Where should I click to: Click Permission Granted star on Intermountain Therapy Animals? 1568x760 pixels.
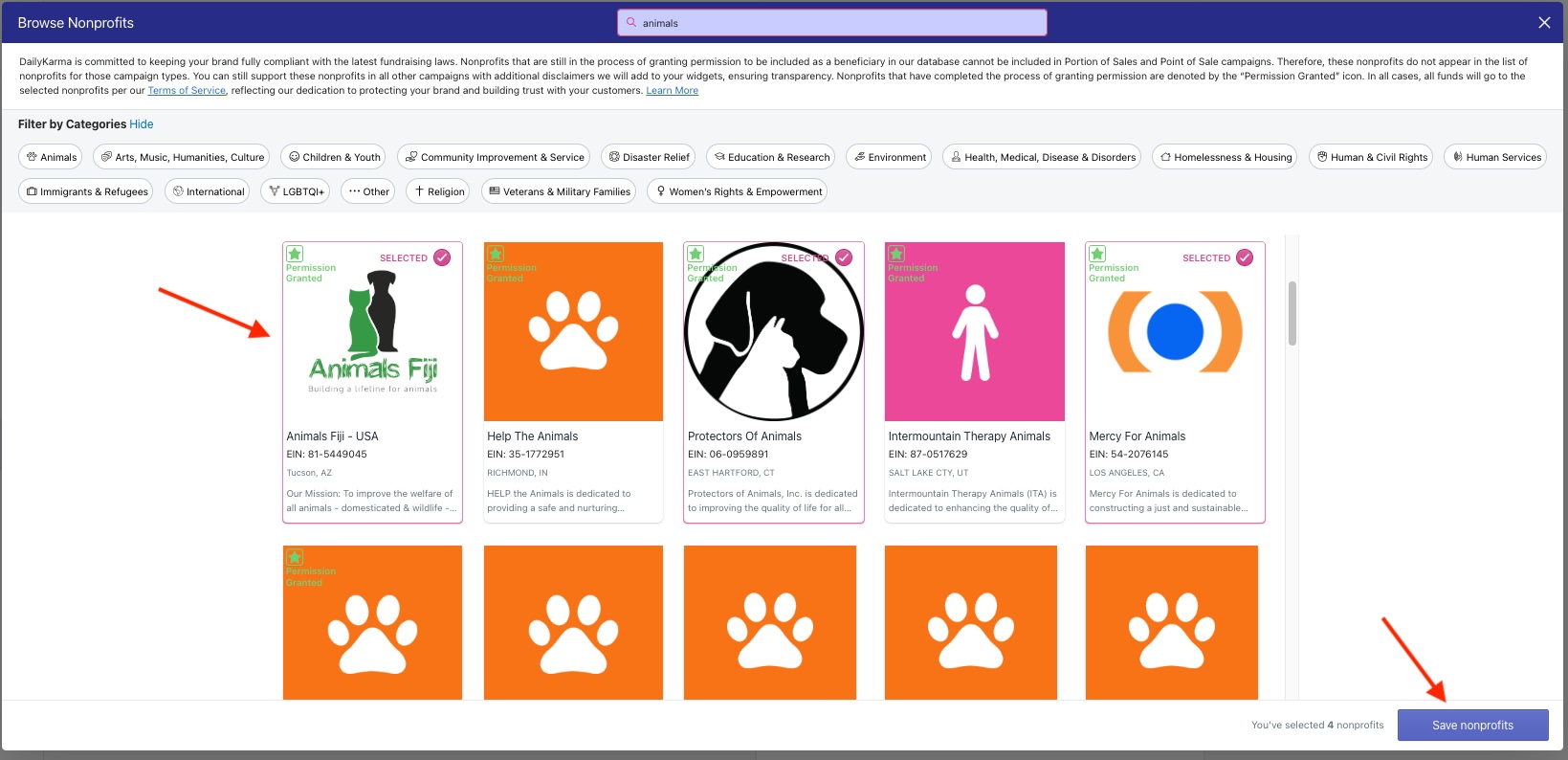896,254
